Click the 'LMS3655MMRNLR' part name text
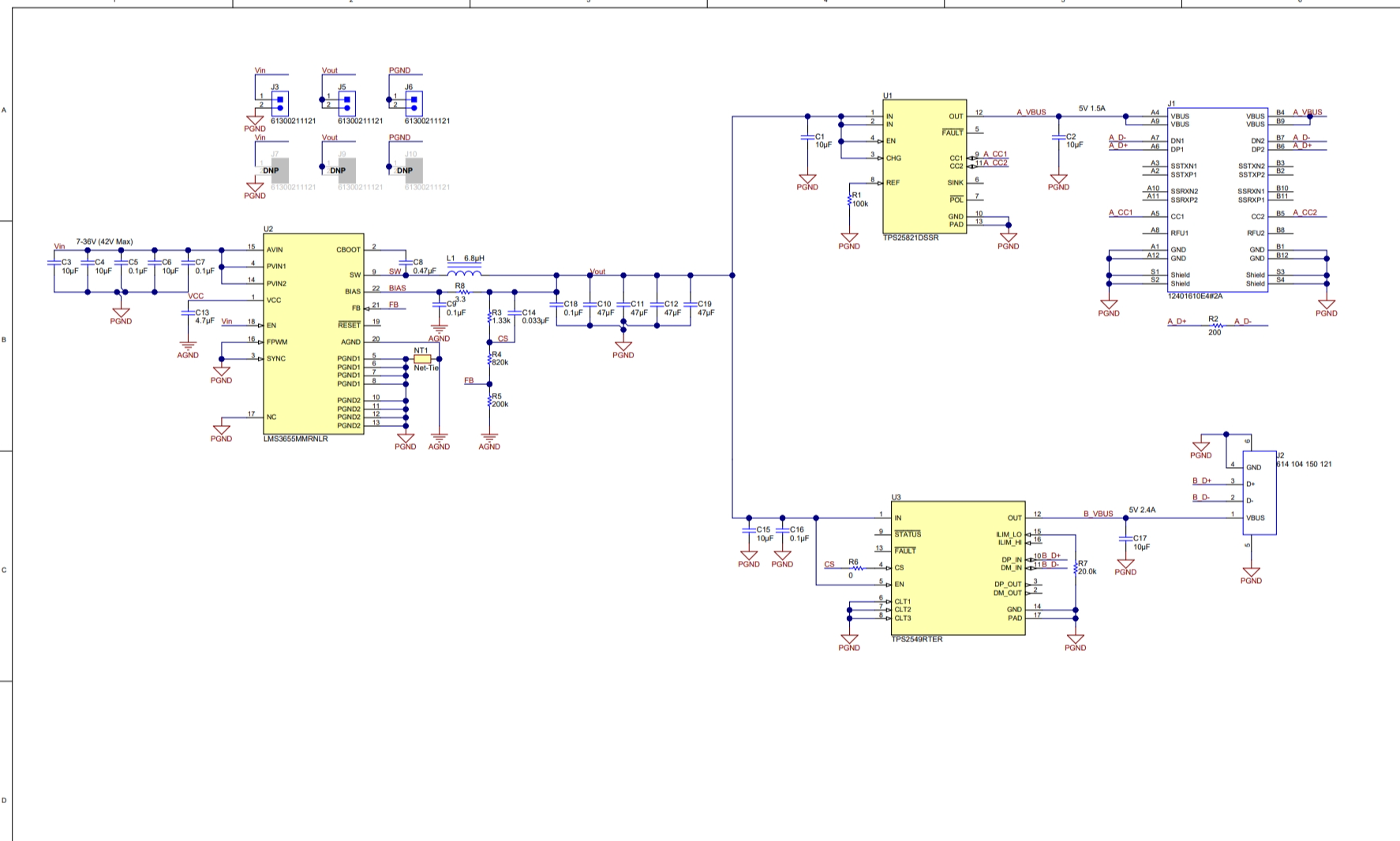1400x841 pixels. [x=295, y=439]
